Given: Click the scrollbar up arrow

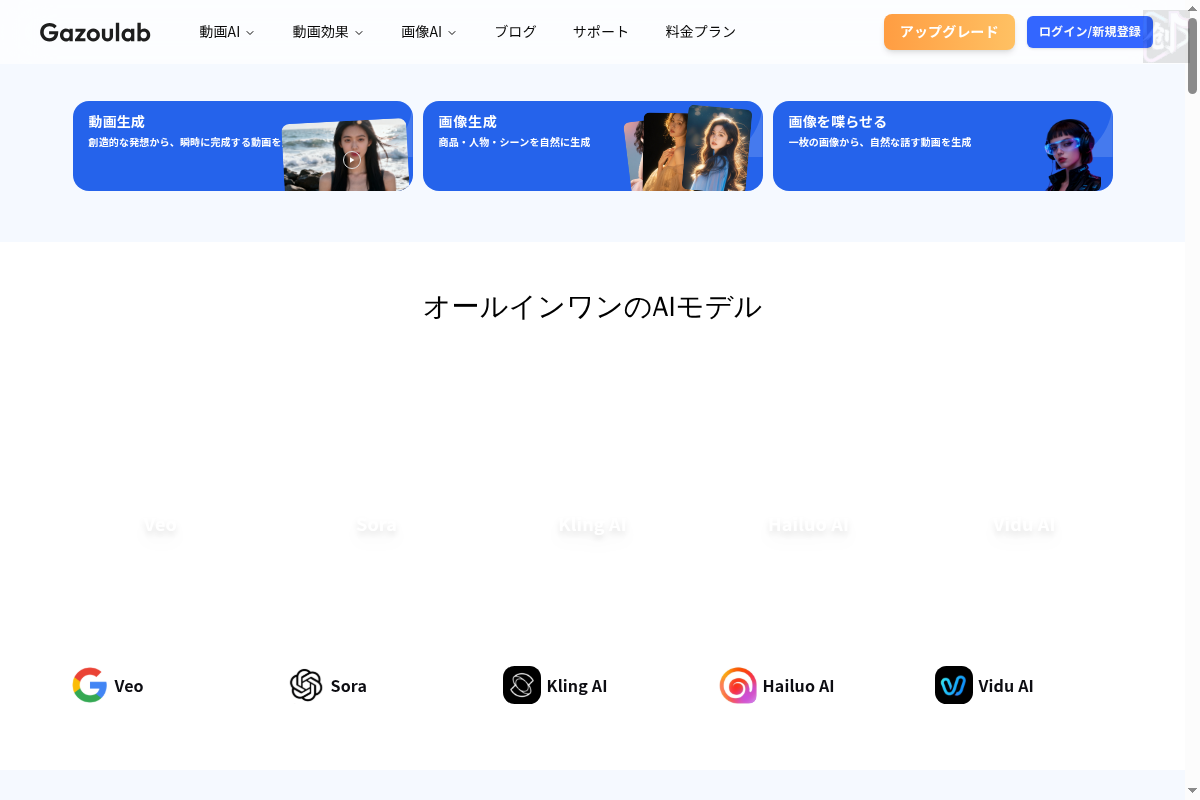Looking at the screenshot, I should [x=1193, y=7].
